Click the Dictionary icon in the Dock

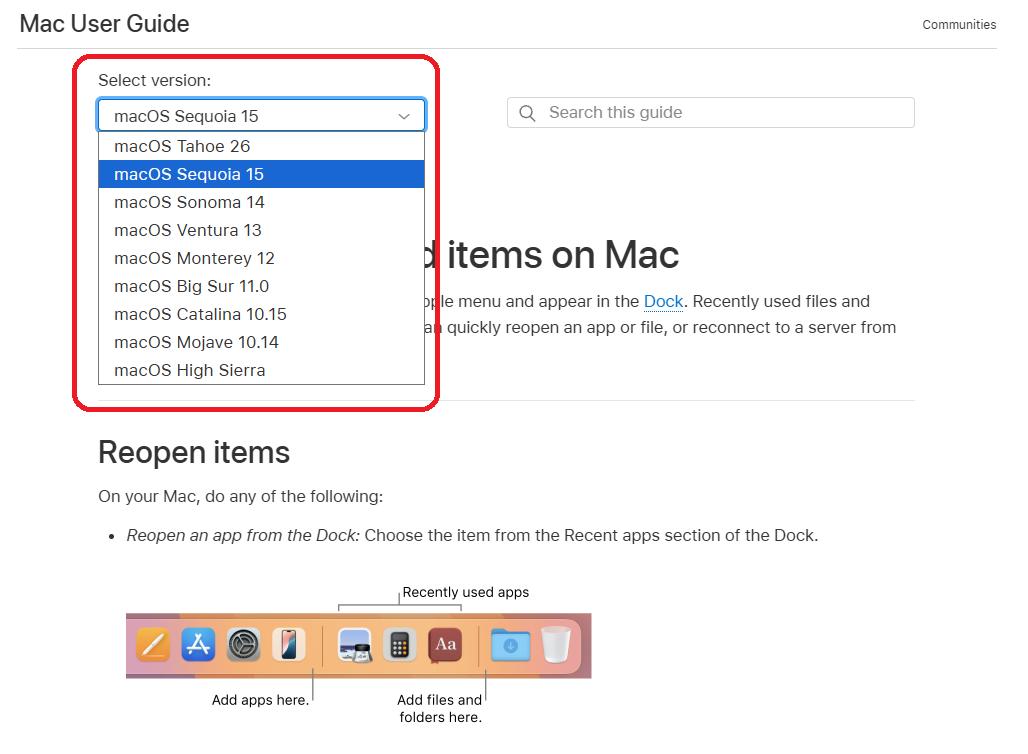(x=445, y=645)
